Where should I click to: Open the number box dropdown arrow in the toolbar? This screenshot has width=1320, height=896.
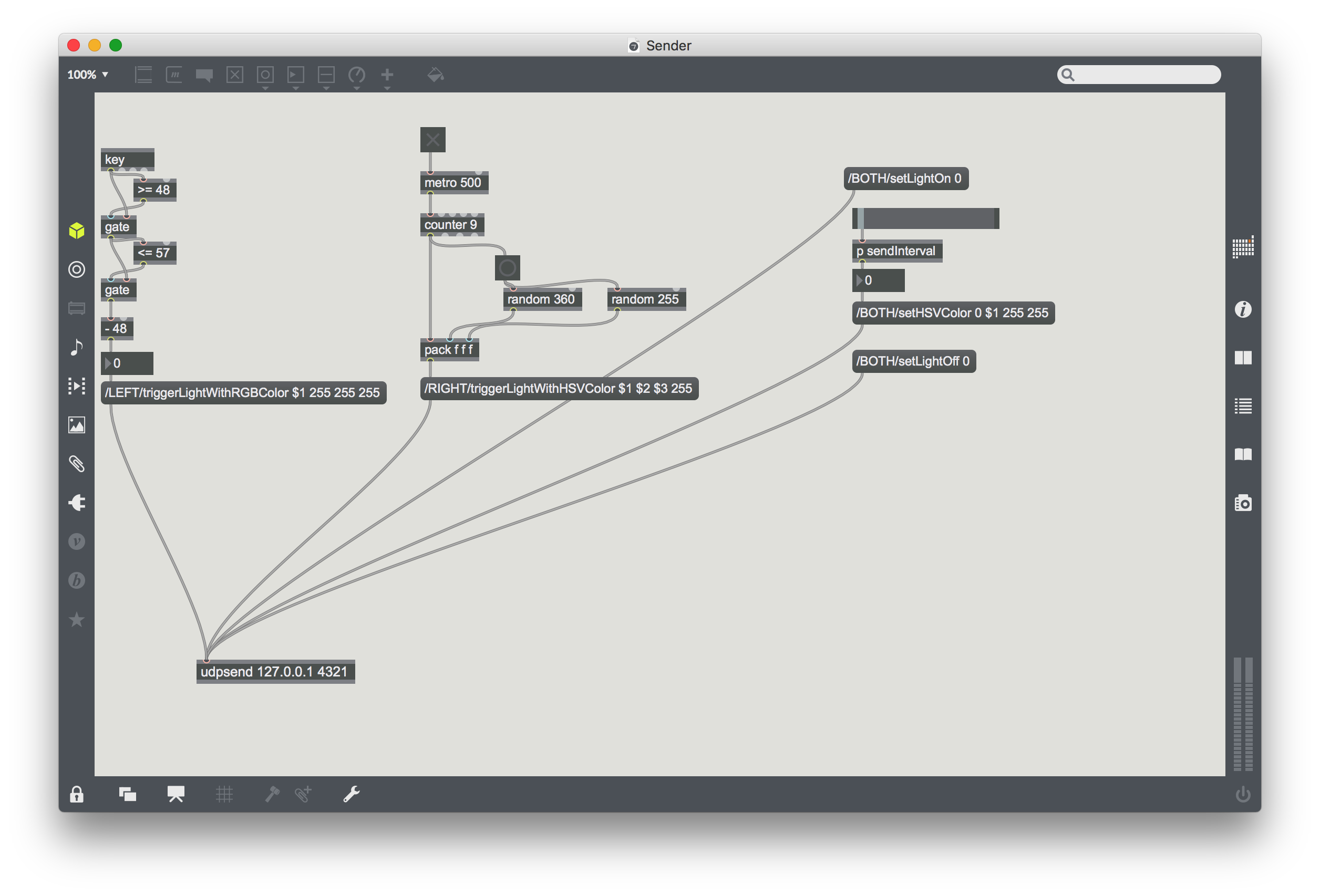point(326,88)
